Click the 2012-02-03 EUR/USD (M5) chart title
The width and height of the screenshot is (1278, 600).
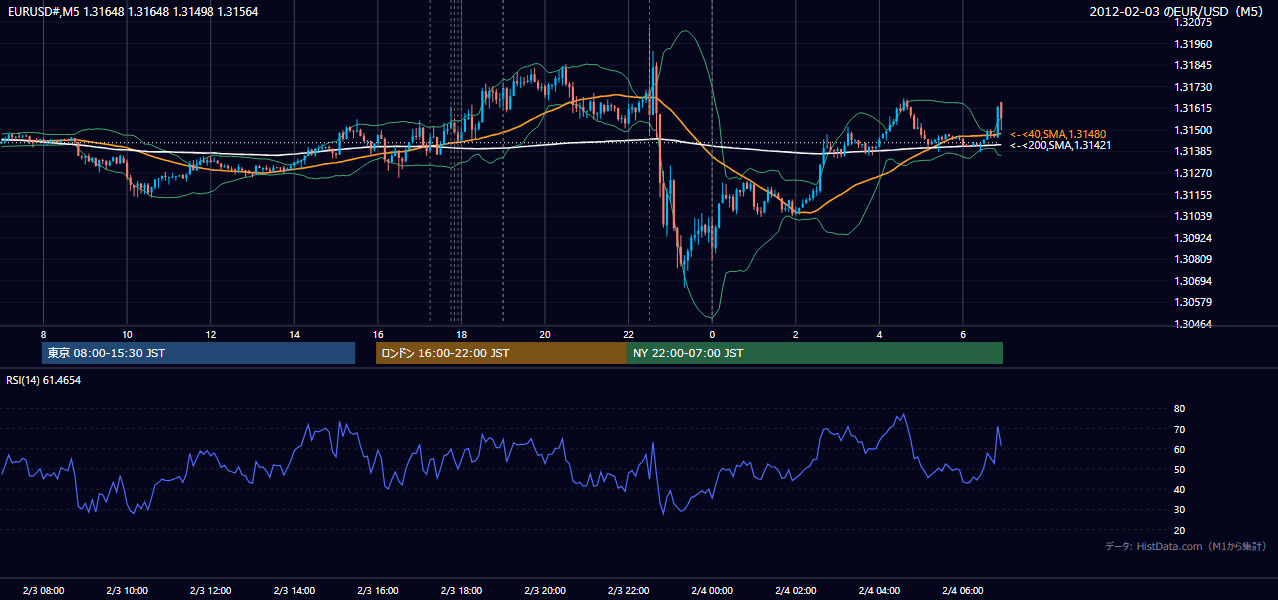(1178, 11)
